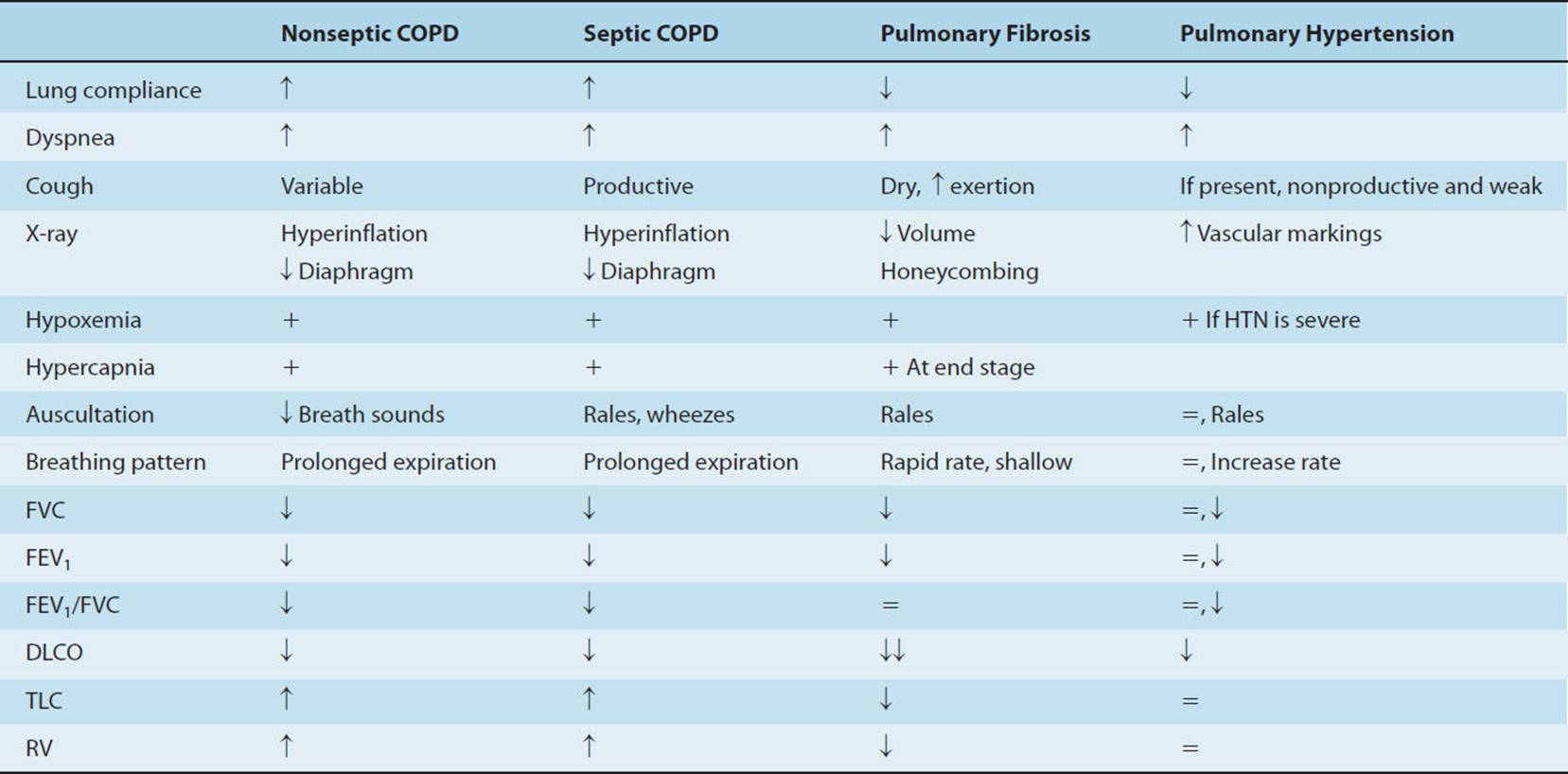
Task: Click 'If present, nonproductive and weak' cell
Action: point(1360,185)
